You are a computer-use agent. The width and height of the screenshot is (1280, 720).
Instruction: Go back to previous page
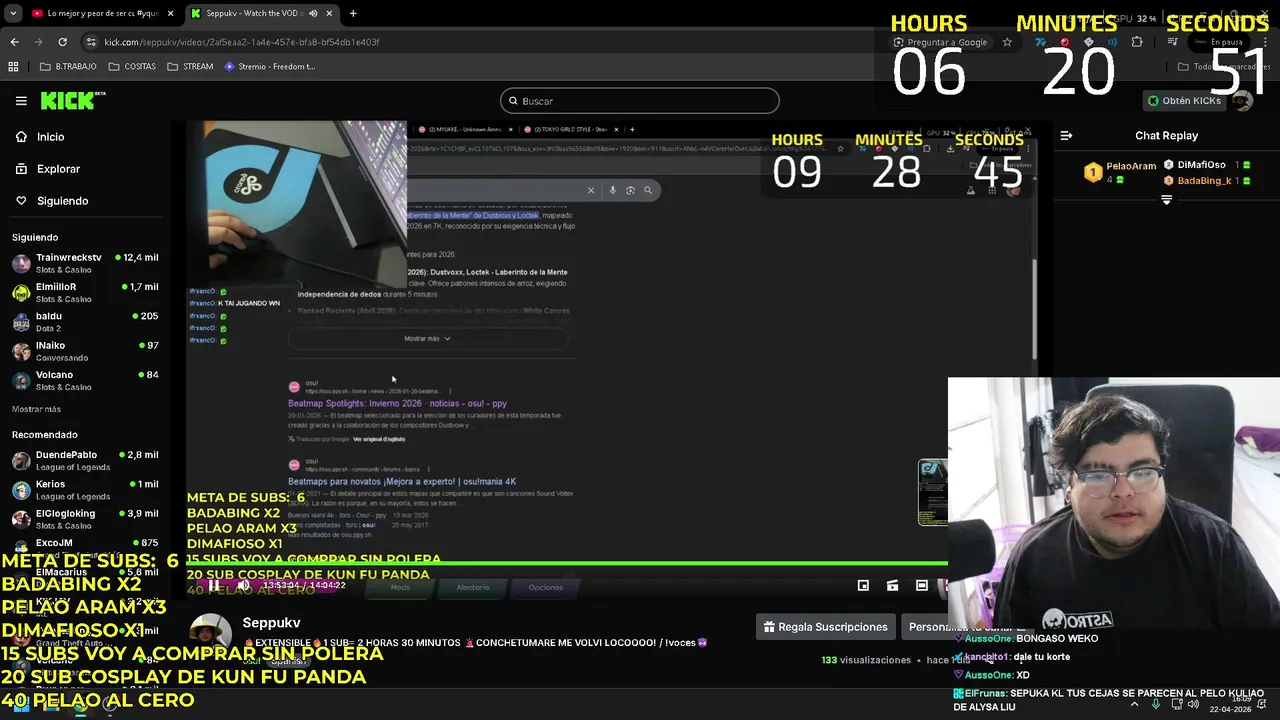pyautogui.click(x=14, y=42)
